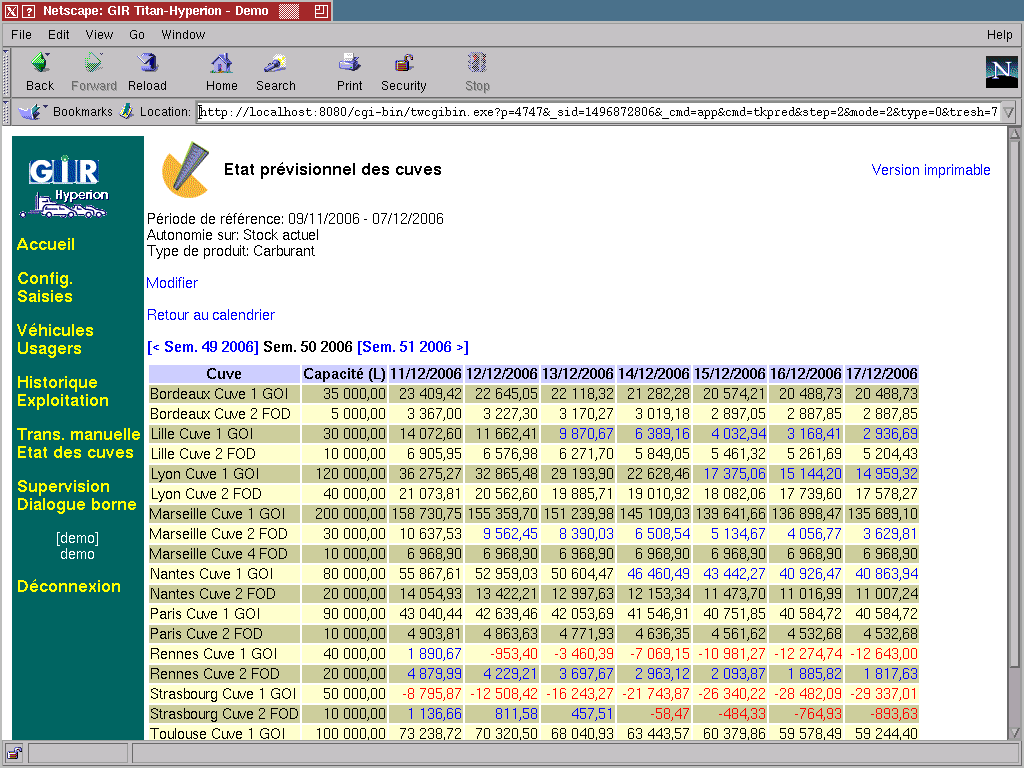Open the Edit menu

pyautogui.click(x=58, y=35)
